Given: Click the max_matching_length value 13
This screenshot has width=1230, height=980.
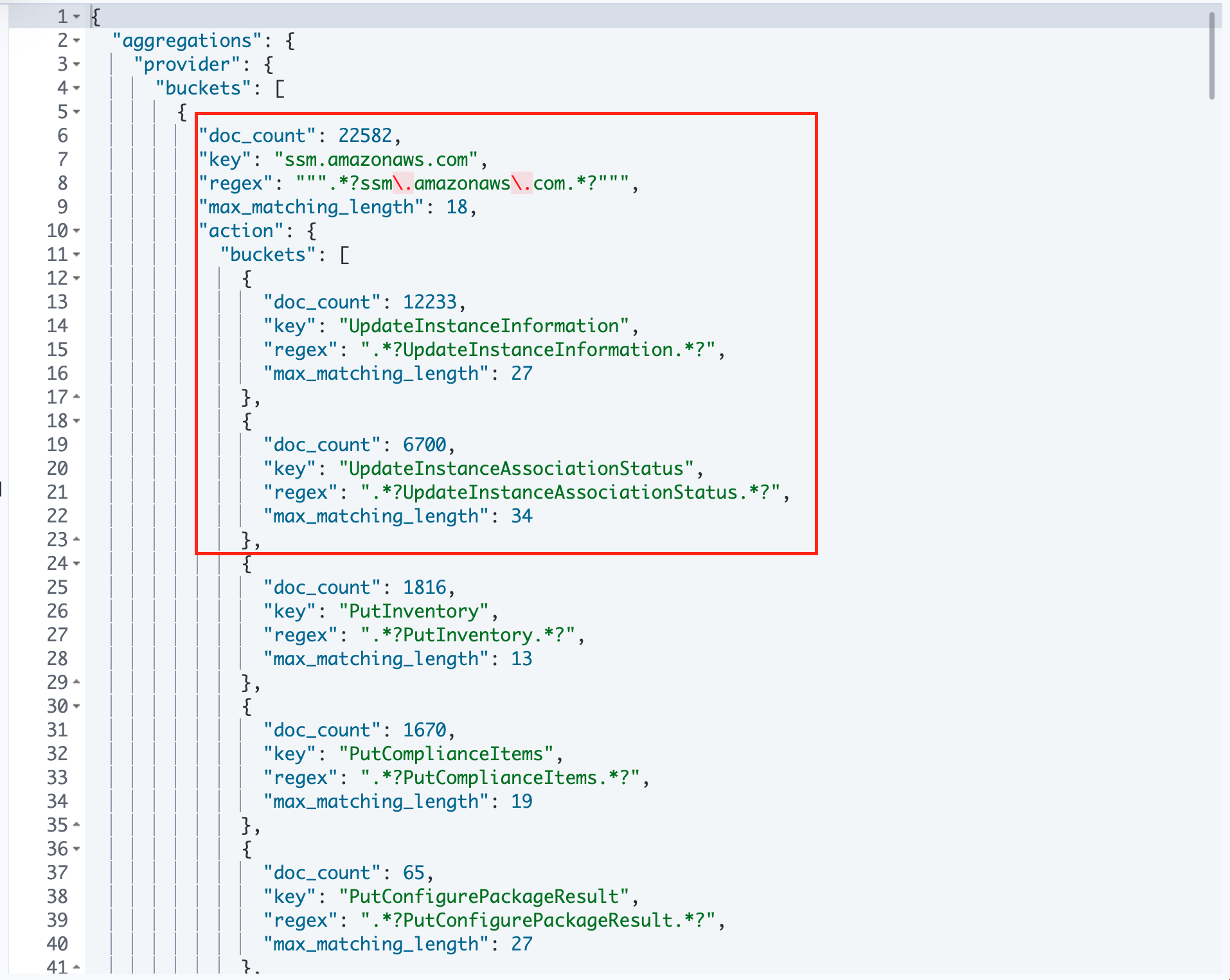Looking at the screenshot, I should tap(522, 659).
